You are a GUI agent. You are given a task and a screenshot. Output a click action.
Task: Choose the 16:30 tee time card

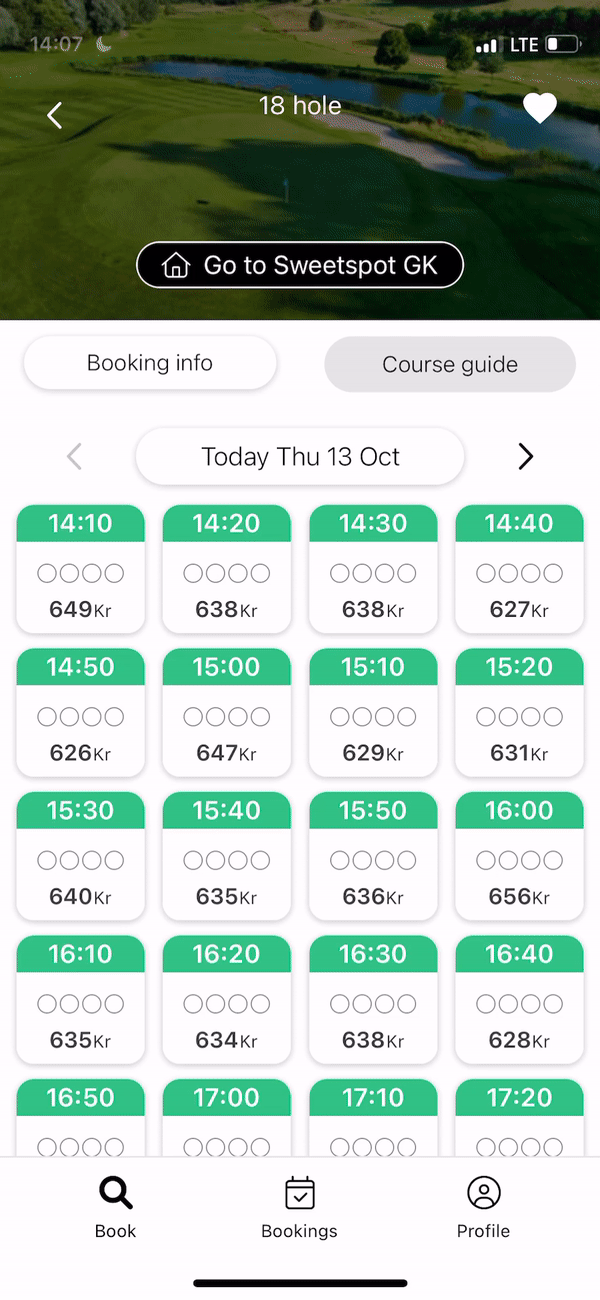(373, 1000)
